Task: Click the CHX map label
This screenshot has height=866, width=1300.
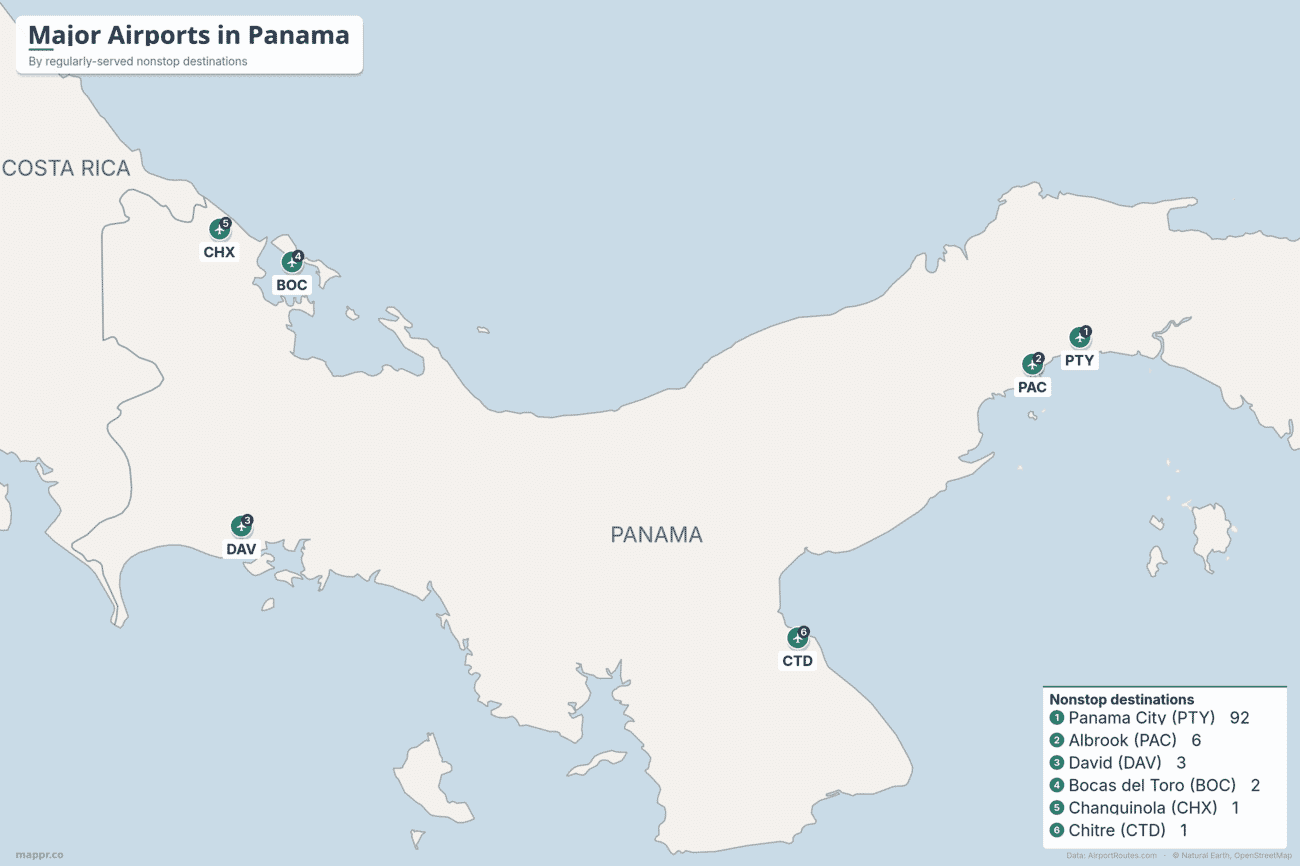Action: [219, 252]
